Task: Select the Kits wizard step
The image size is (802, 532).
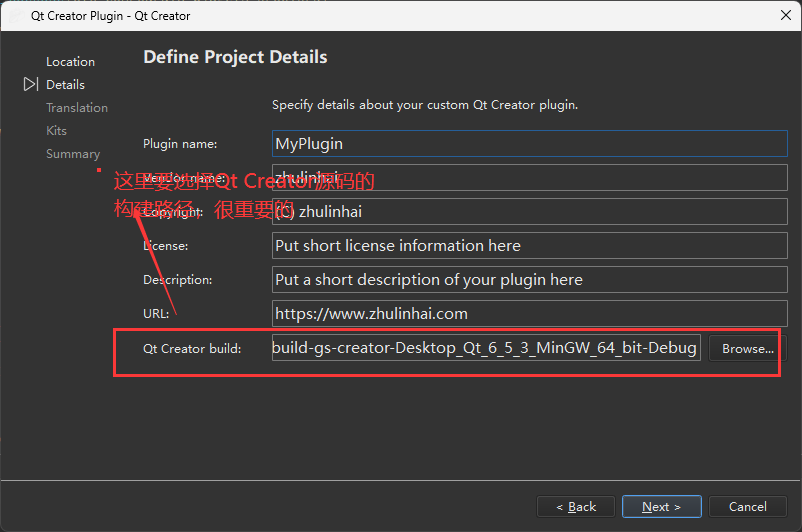Action: pyautogui.click(x=56, y=131)
